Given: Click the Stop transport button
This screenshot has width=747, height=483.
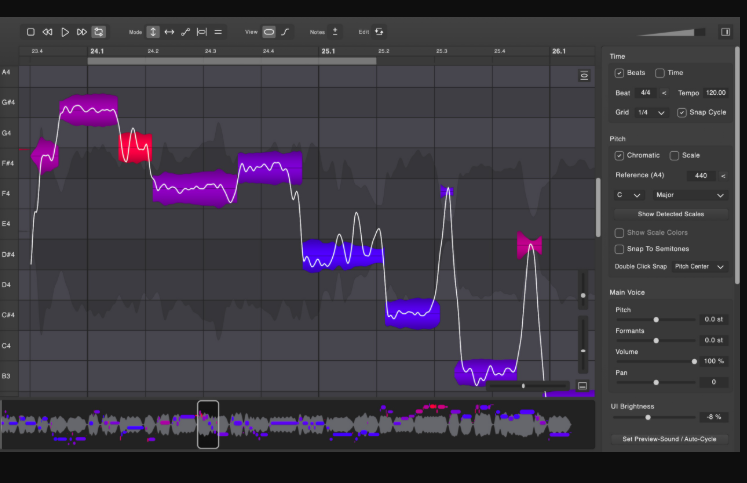Looking at the screenshot, I should click(31, 32).
